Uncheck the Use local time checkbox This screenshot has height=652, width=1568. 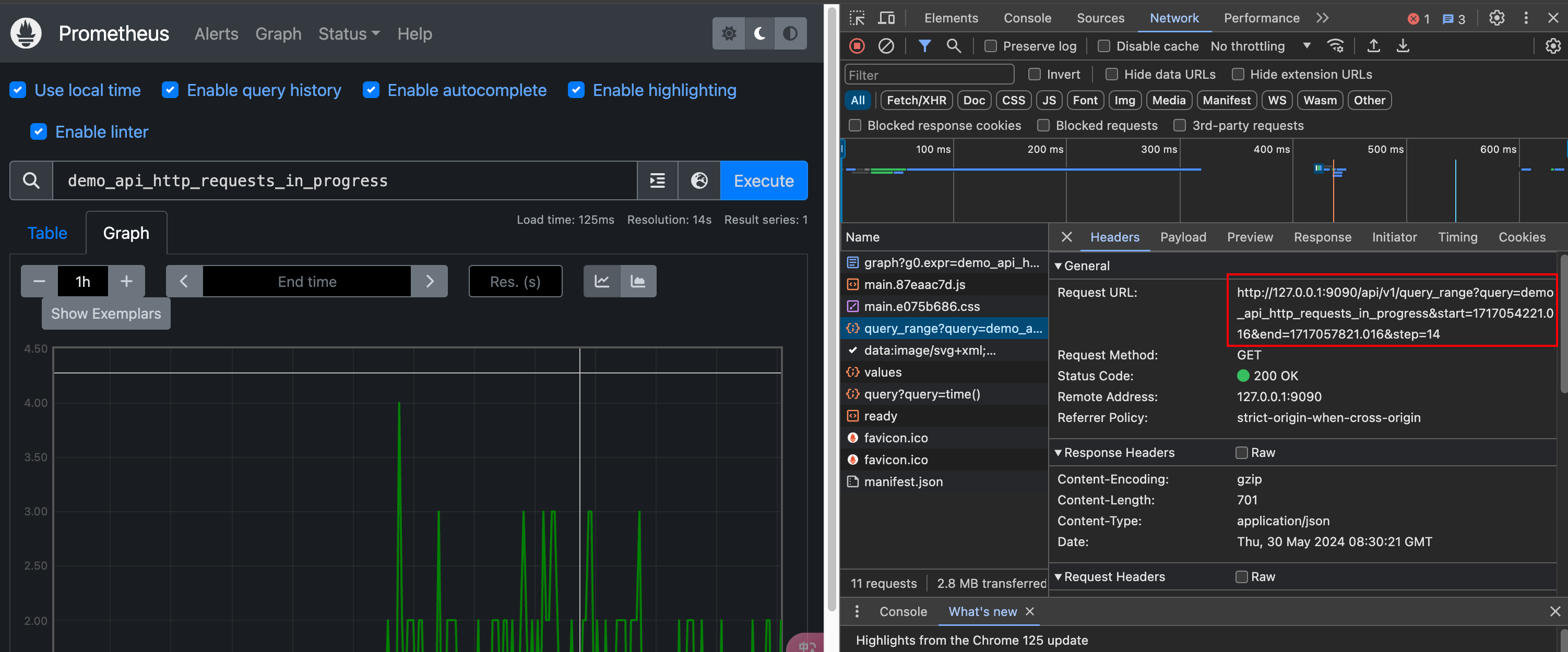(18, 90)
